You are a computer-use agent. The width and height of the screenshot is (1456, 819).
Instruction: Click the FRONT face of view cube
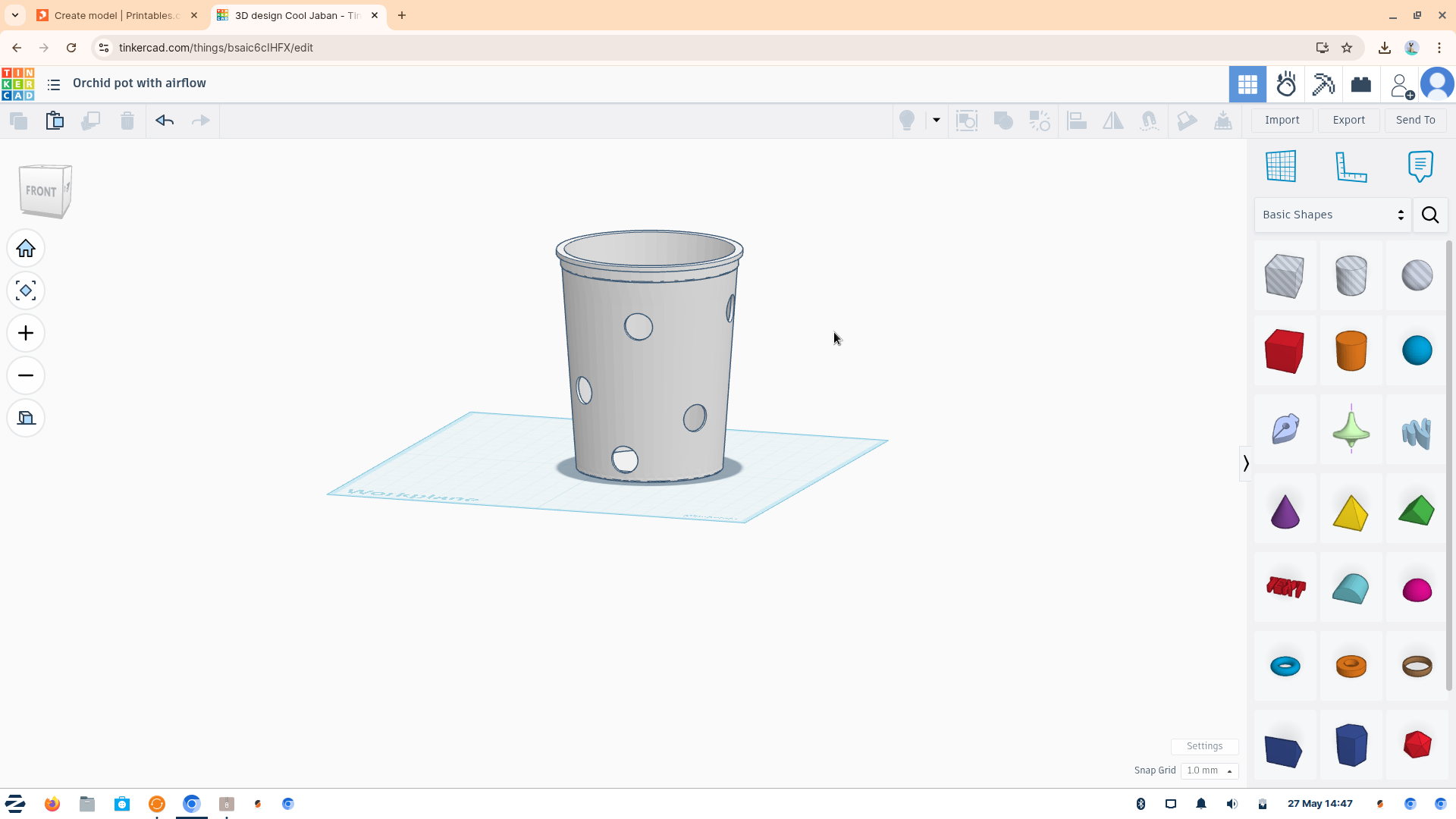pyautogui.click(x=41, y=191)
